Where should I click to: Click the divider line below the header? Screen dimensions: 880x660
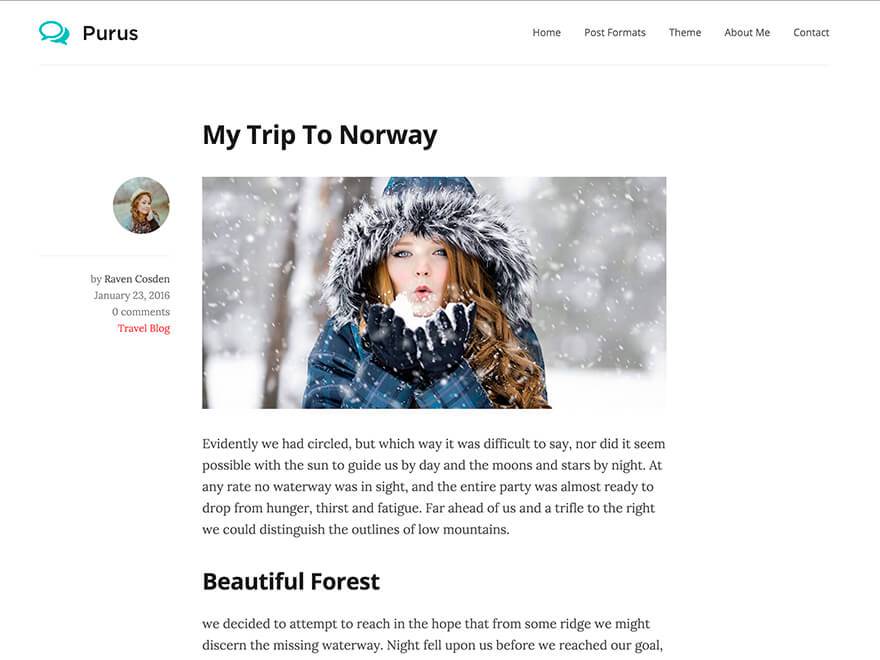[434, 65]
